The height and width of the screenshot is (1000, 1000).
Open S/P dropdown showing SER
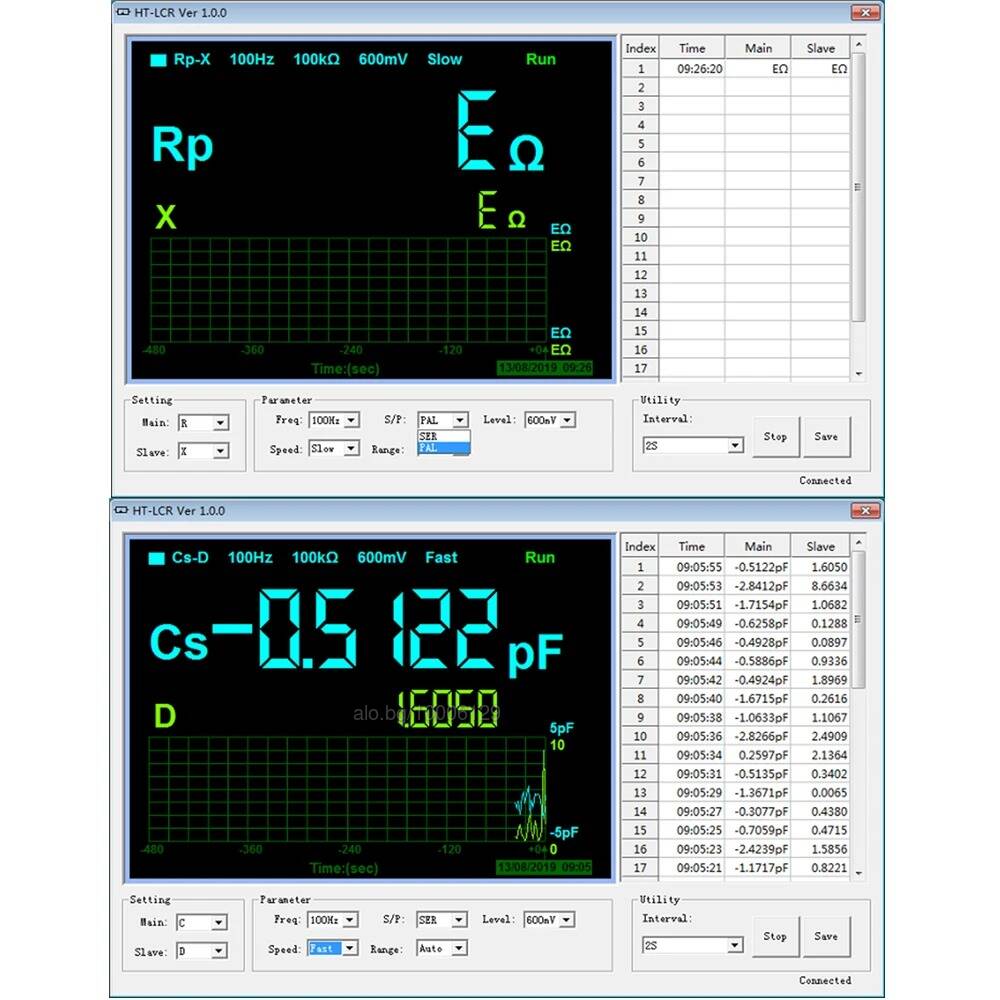pyautogui.click(x=442, y=920)
